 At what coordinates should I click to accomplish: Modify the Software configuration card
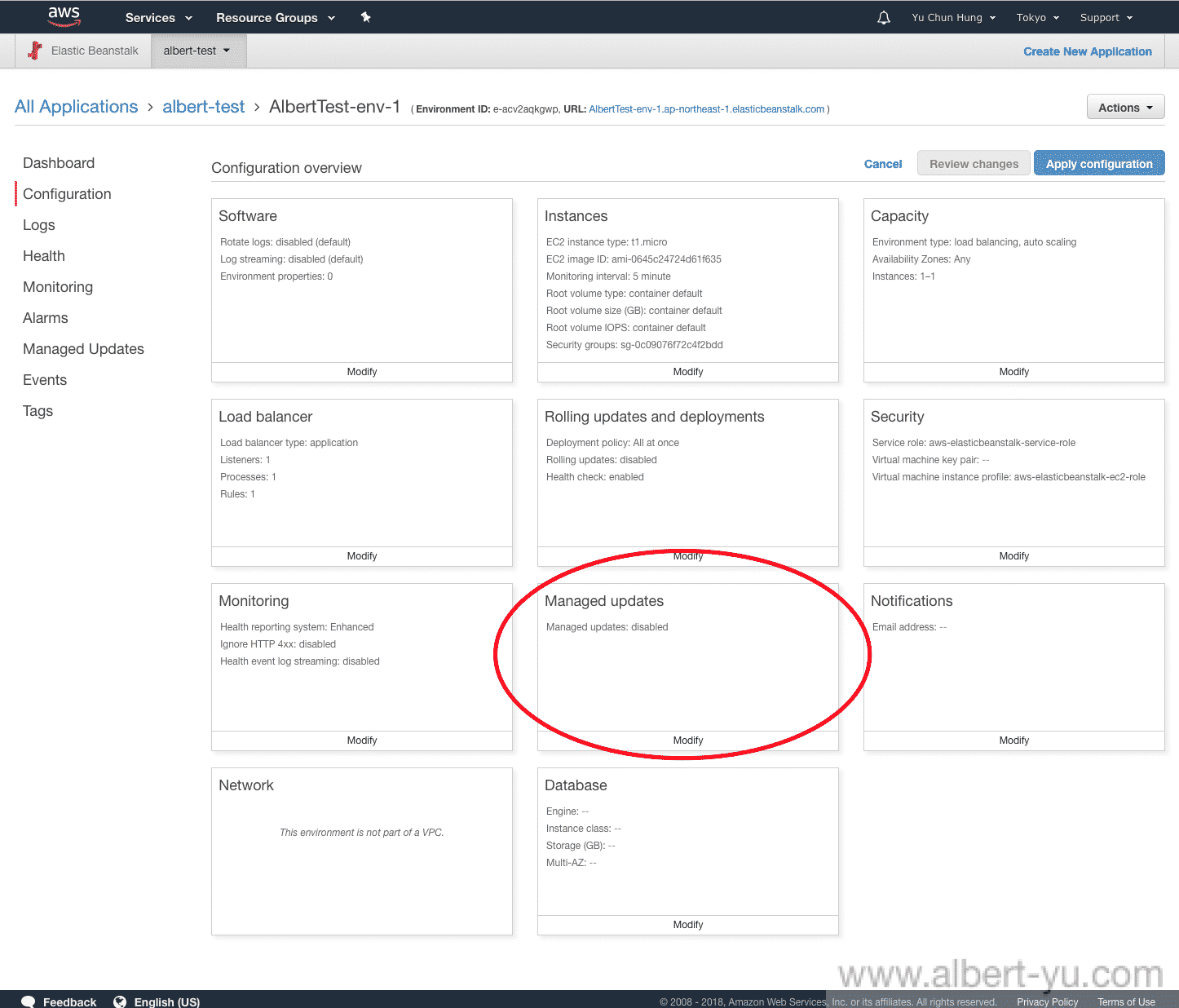pos(362,372)
